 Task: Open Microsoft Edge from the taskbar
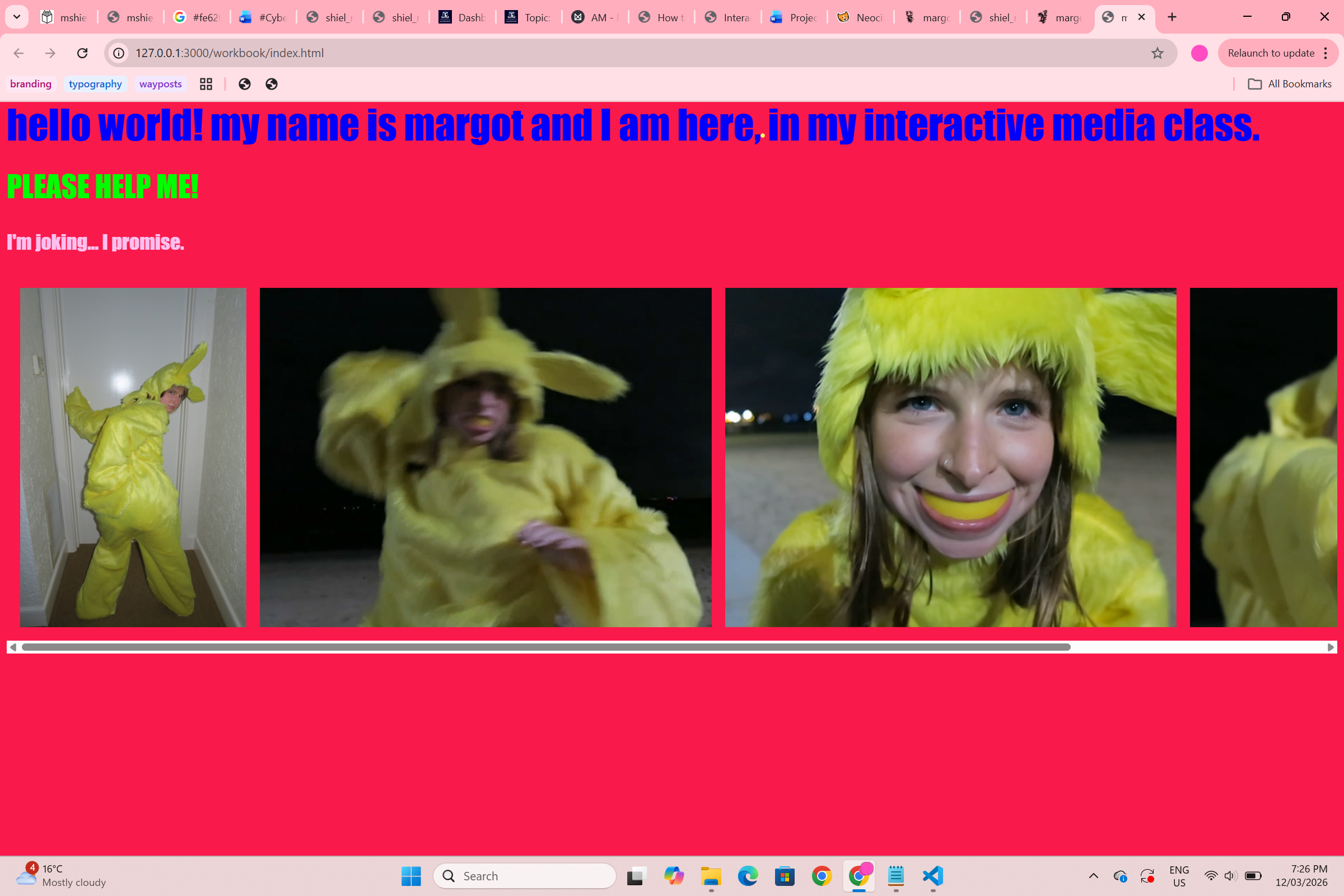pos(748,876)
